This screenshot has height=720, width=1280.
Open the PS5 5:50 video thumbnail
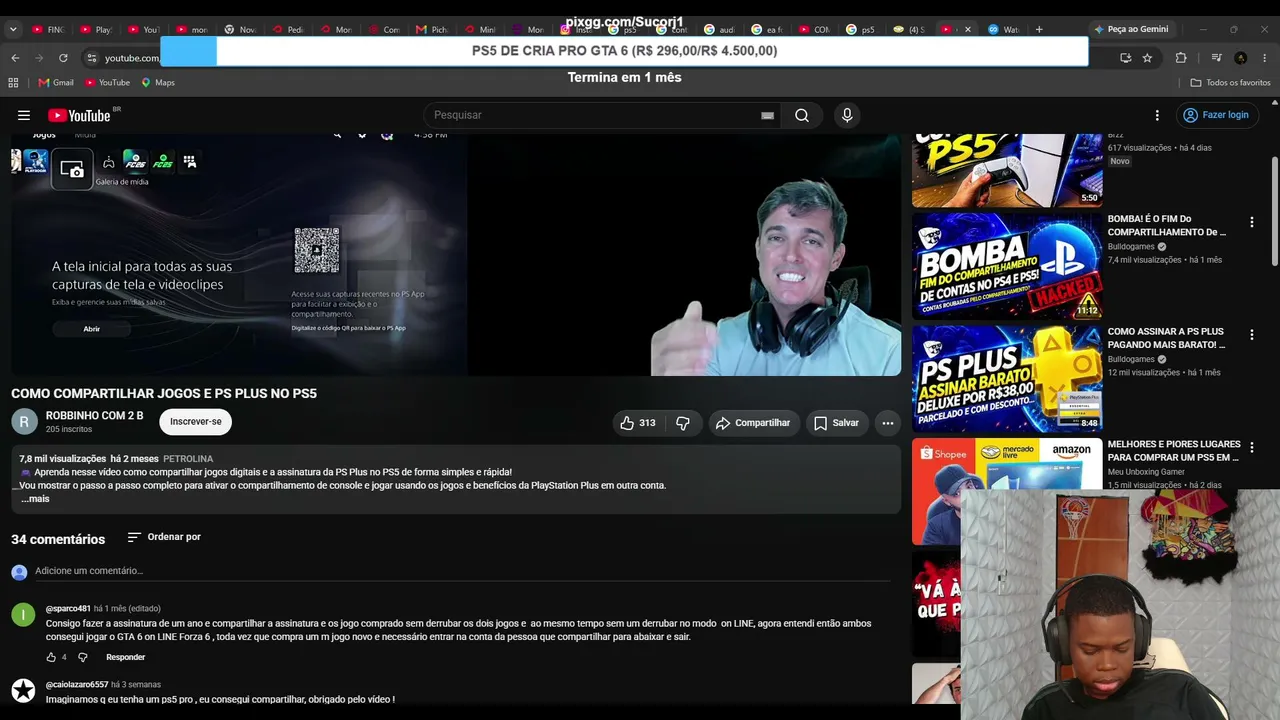click(1007, 170)
